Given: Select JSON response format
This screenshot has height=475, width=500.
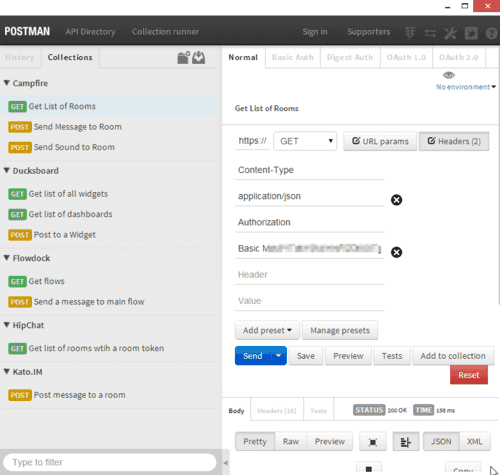Looking at the screenshot, I should [x=441, y=442].
